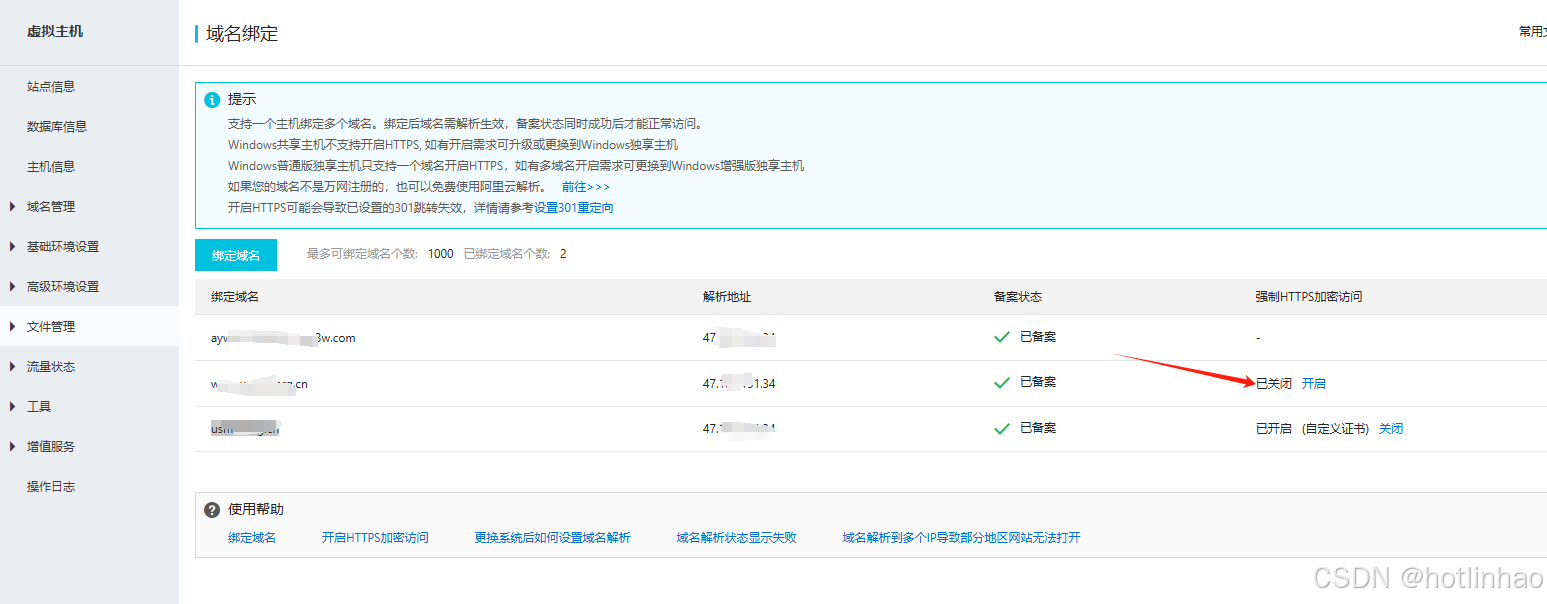Image resolution: width=1547 pixels, height=604 pixels.
Task: Click the green checkmark on the third domain row
Action: pos(1002,427)
